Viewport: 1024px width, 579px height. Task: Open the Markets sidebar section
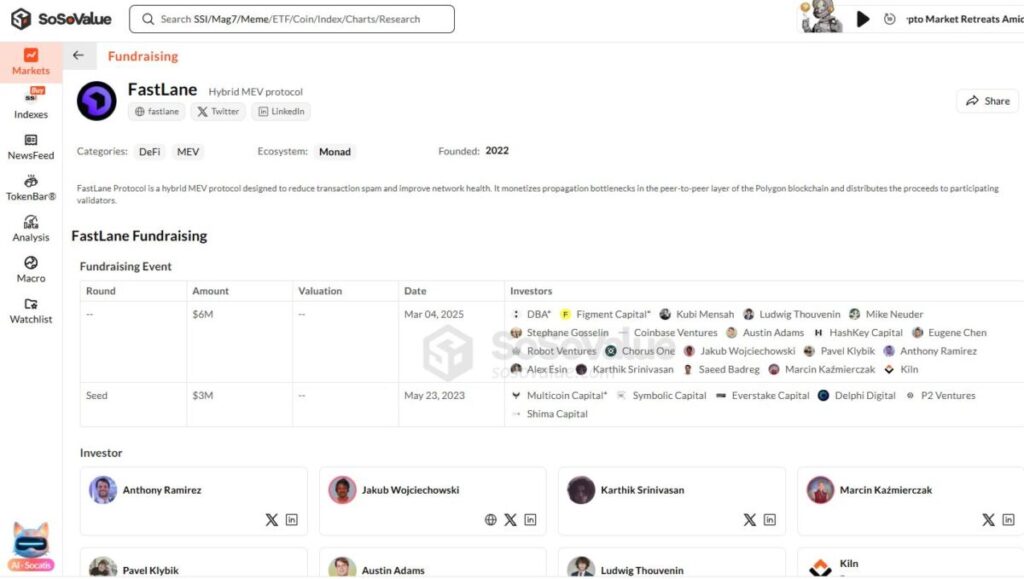coord(31,62)
